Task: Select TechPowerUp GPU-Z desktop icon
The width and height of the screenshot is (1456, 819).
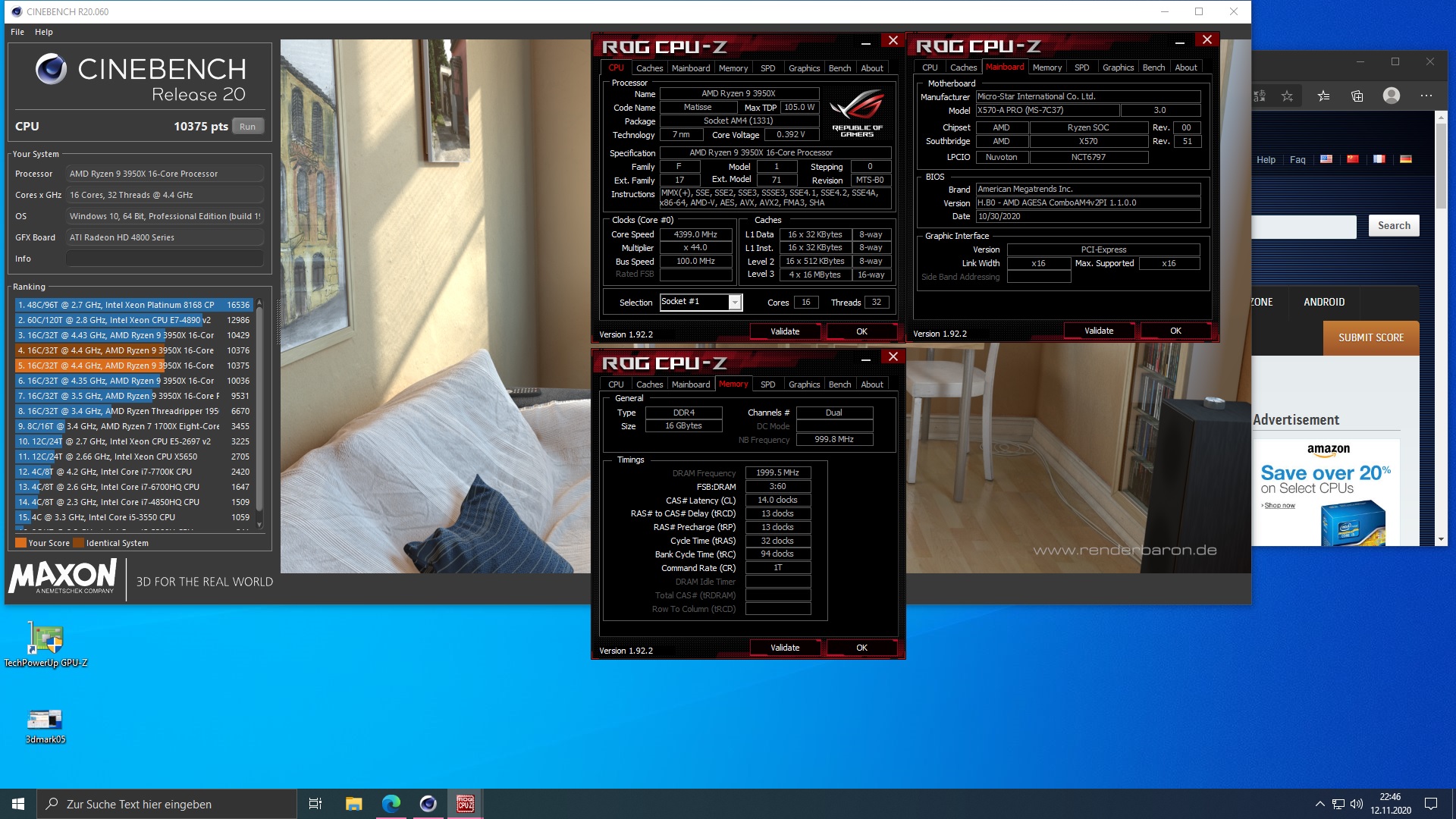Action: (45, 645)
